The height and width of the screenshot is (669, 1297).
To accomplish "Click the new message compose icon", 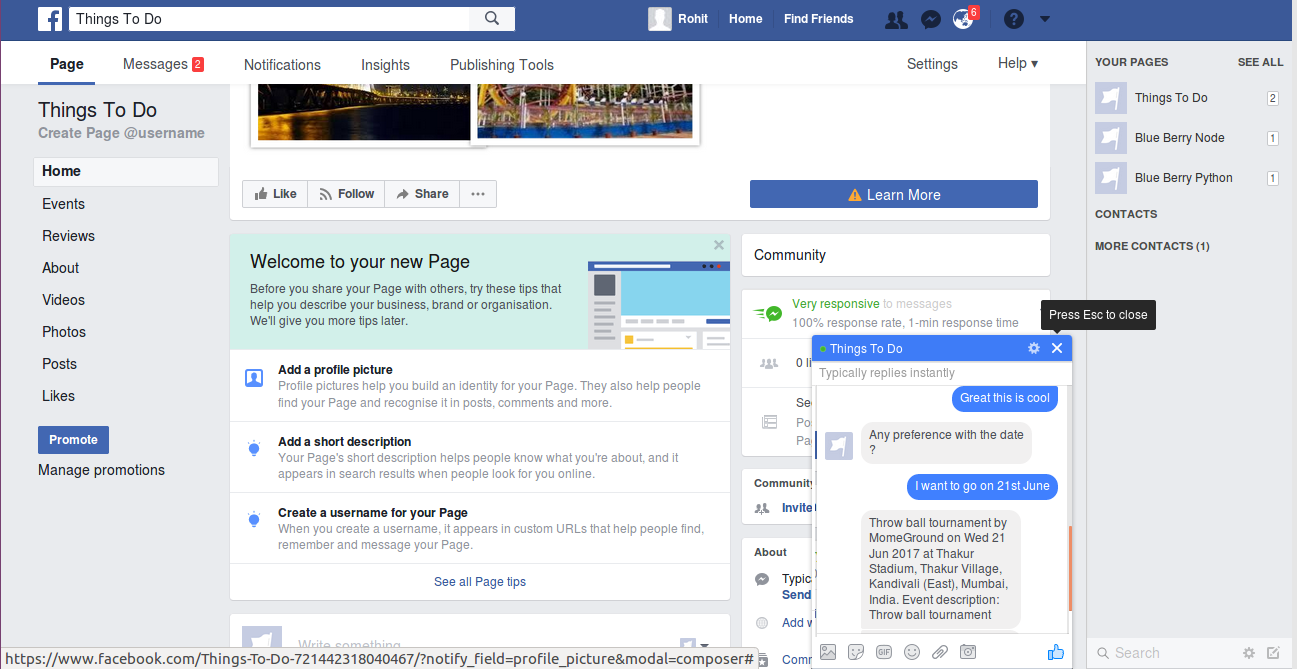I will coord(1273,653).
